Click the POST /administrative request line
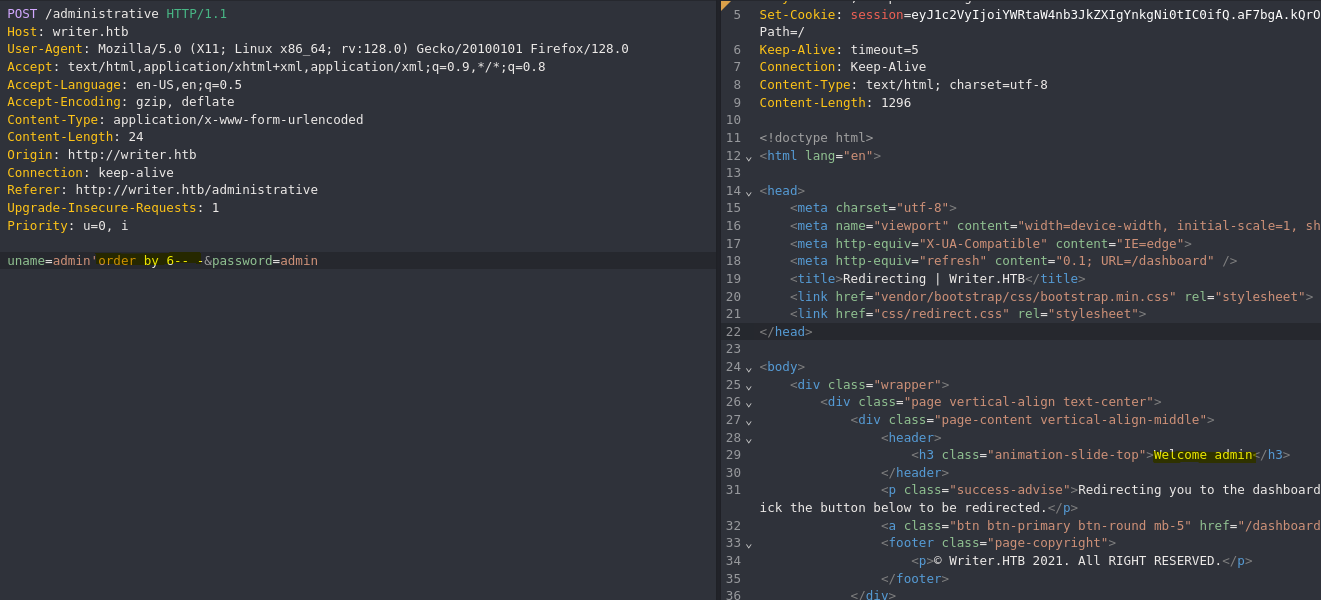Image resolution: width=1321 pixels, height=600 pixels. [117, 14]
